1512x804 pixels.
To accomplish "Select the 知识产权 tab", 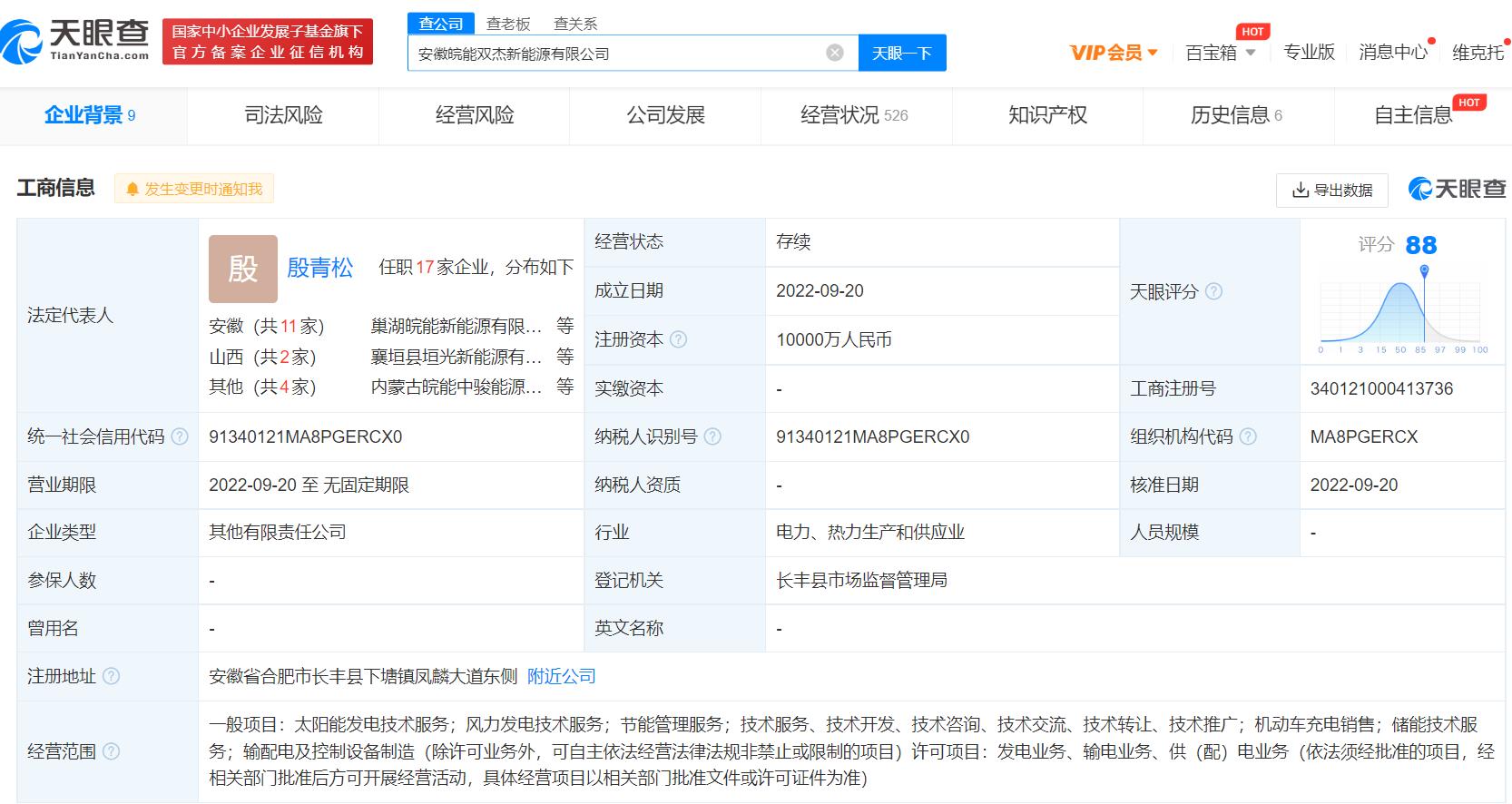I will pos(1047,115).
